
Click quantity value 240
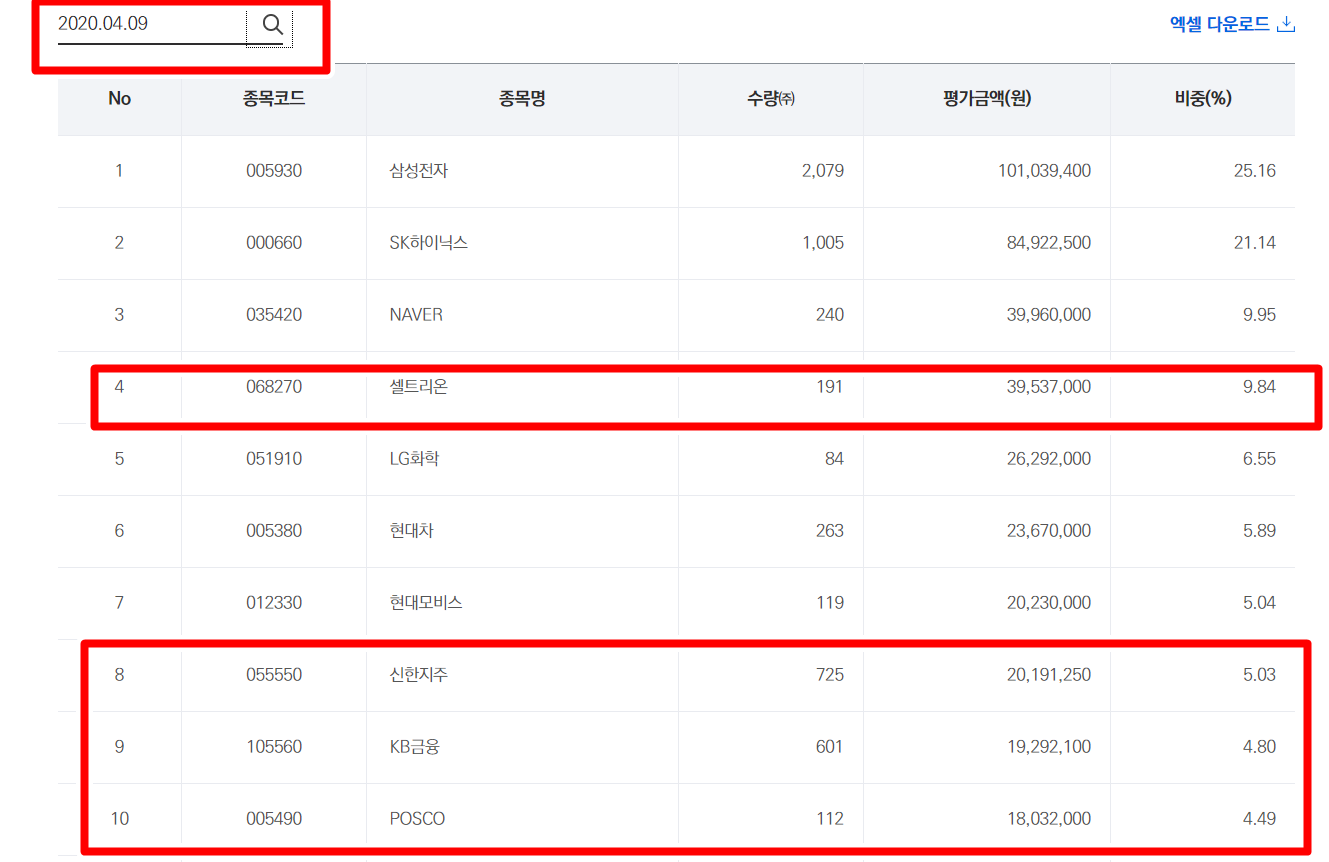pos(830,315)
